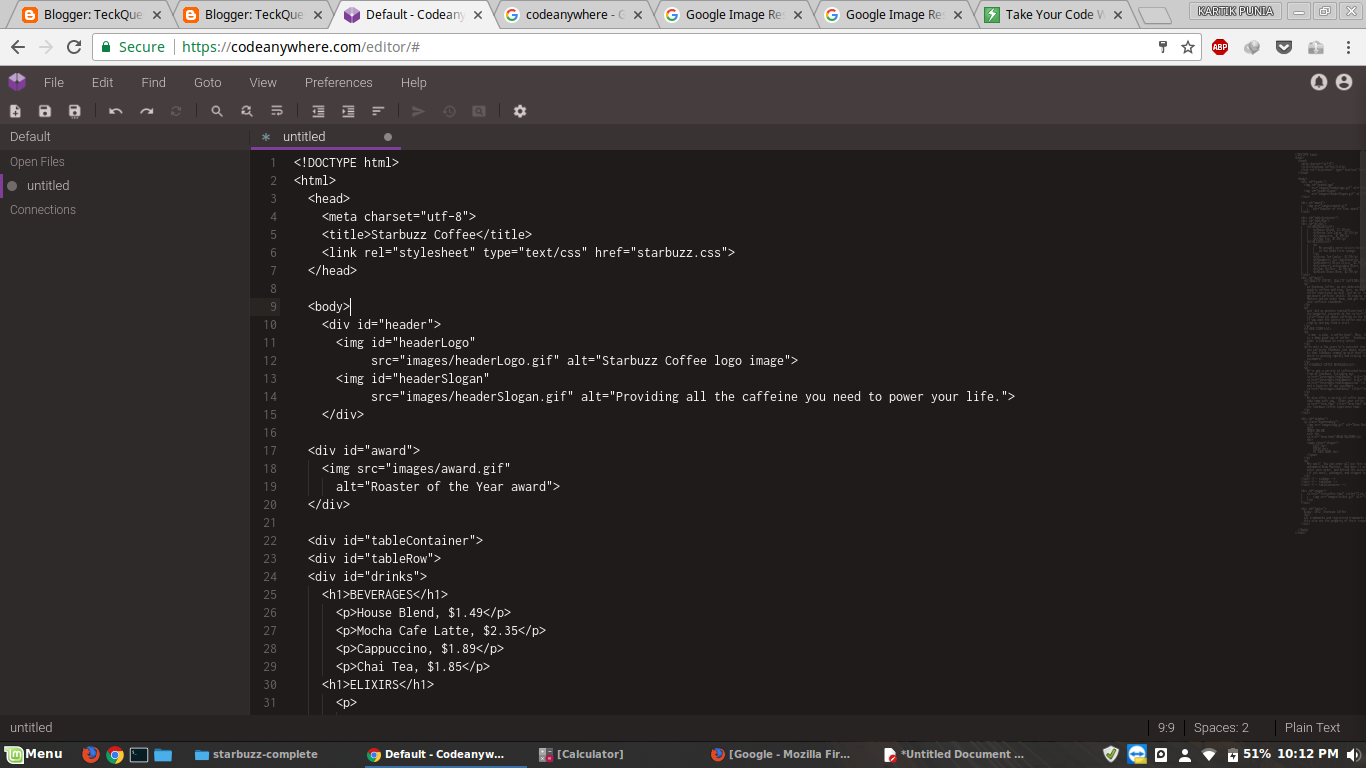Viewport: 1366px width, 768px height.
Task: Click the sort lines toolbar icon
Action: point(378,111)
